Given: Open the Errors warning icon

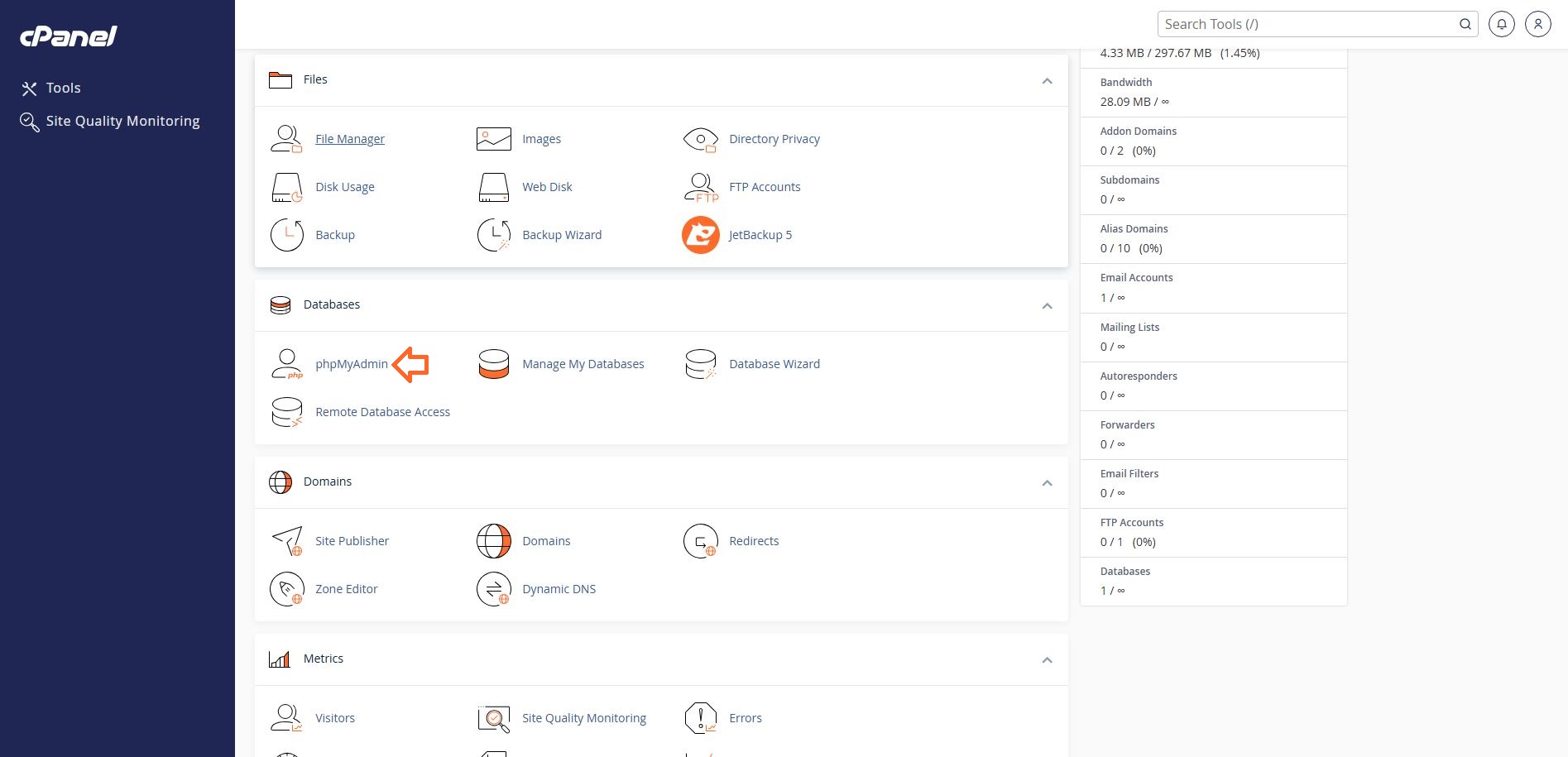Looking at the screenshot, I should point(700,718).
